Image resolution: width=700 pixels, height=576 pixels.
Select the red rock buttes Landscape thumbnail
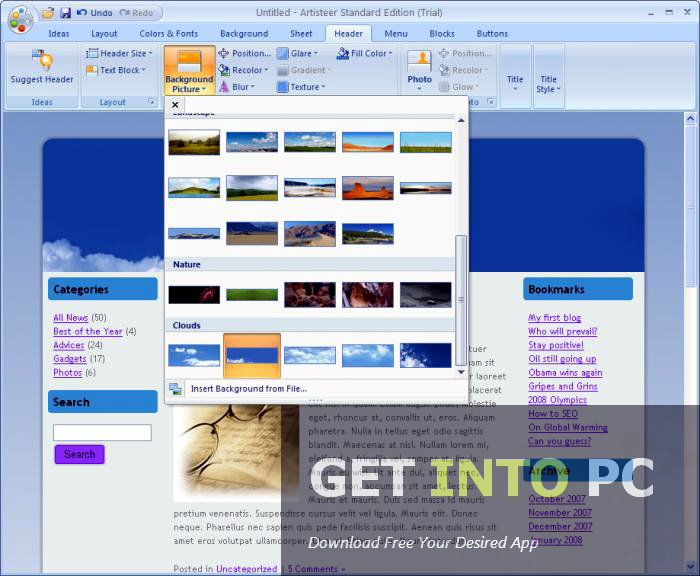368,188
